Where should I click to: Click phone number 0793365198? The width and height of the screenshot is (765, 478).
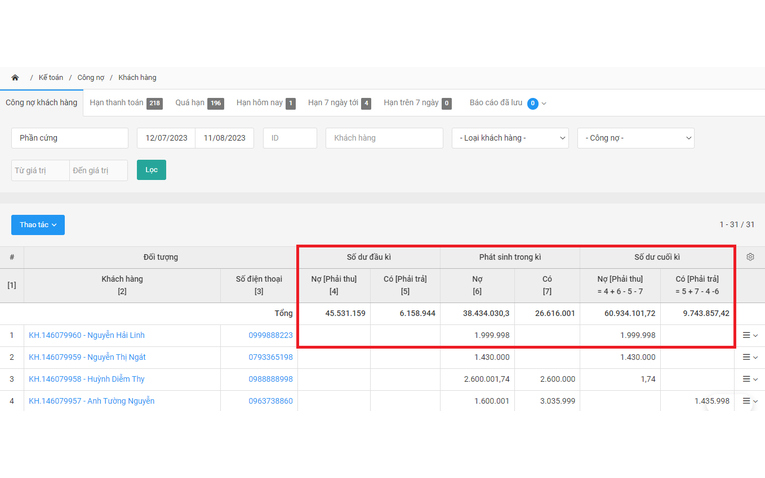pos(271,357)
